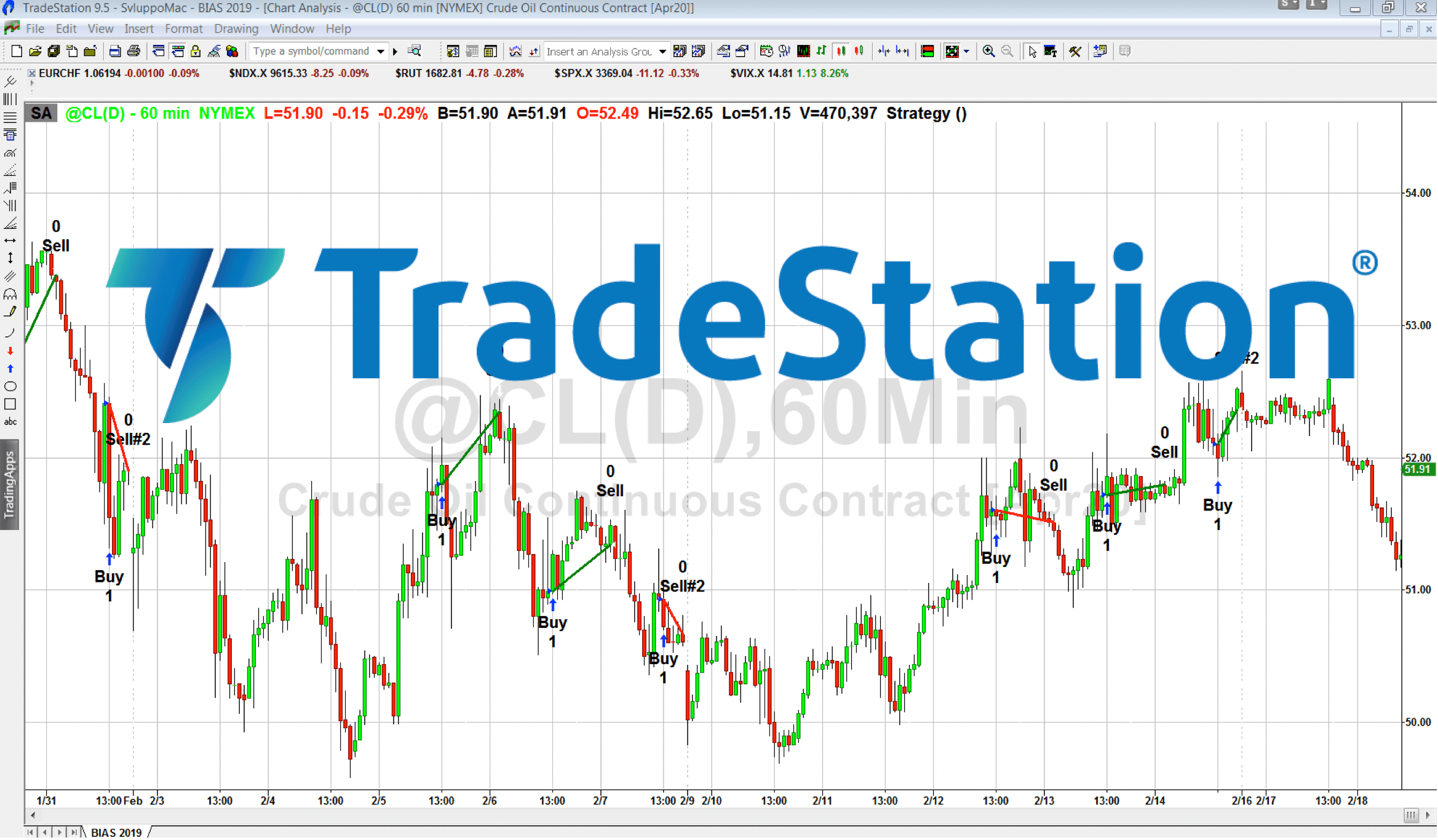Click the horizontal scrollbar right arrow

(1428, 816)
